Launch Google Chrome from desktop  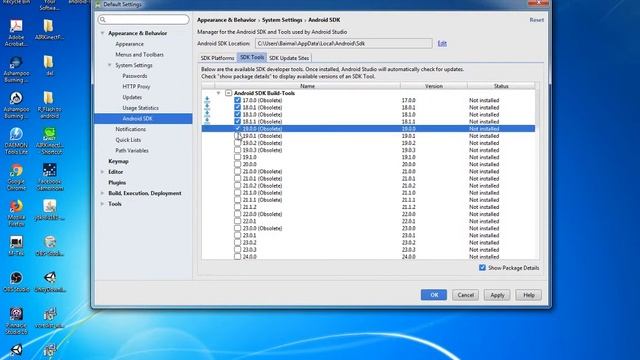tap(16, 176)
